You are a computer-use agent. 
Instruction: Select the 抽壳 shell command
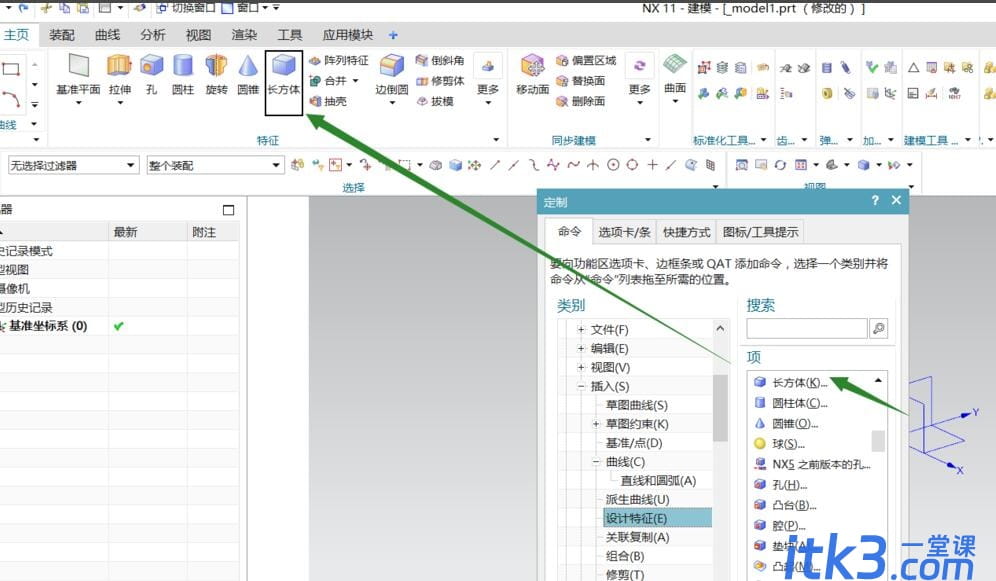pos(328,101)
